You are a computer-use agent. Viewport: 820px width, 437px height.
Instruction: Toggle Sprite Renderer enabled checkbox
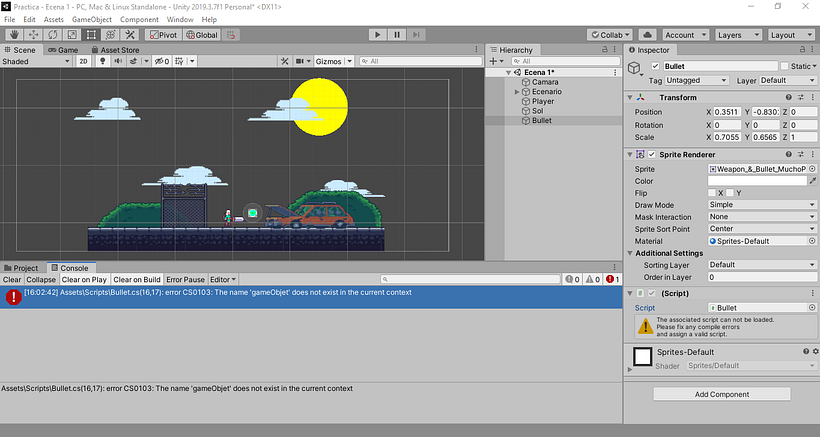coord(652,154)
